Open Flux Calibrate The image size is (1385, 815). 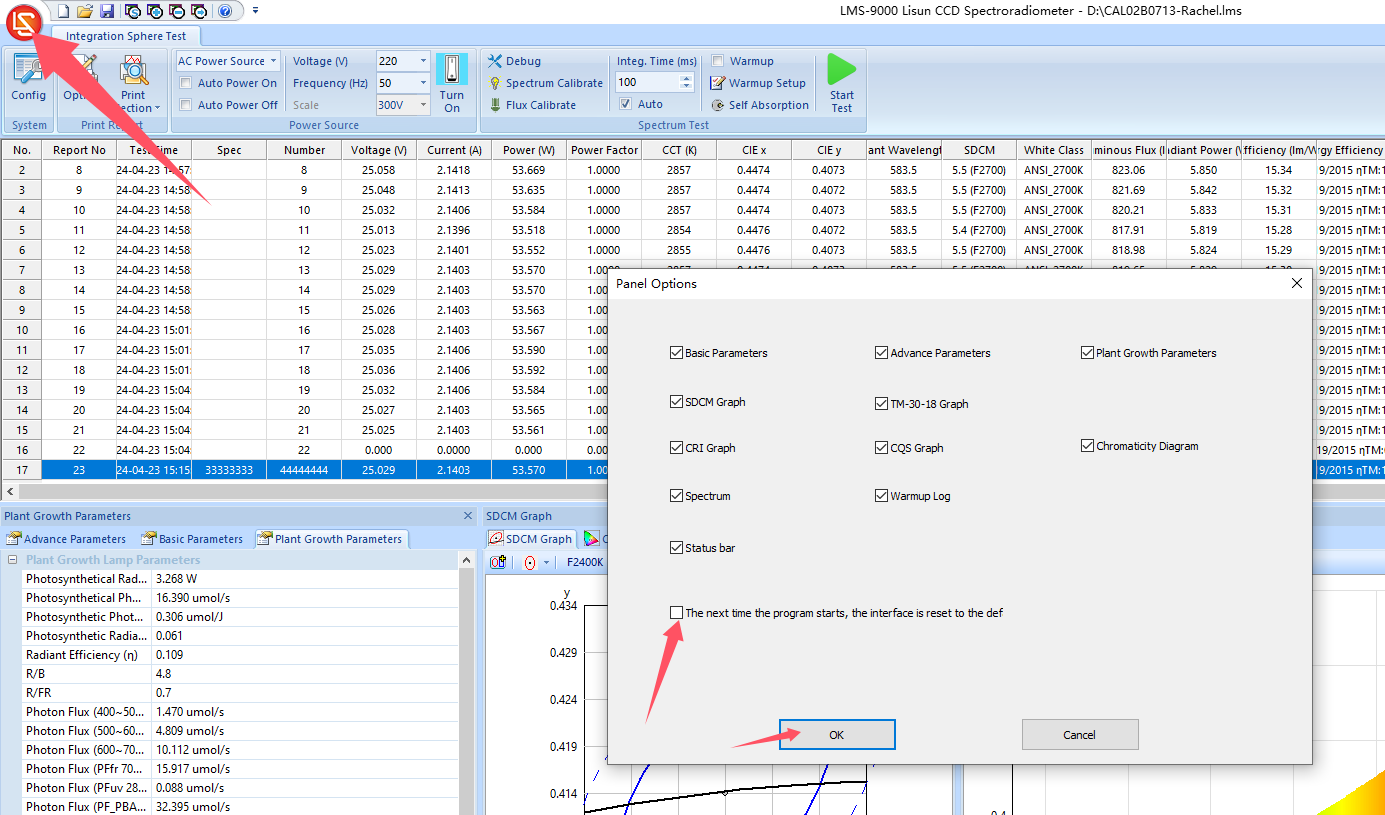[540, 105]
